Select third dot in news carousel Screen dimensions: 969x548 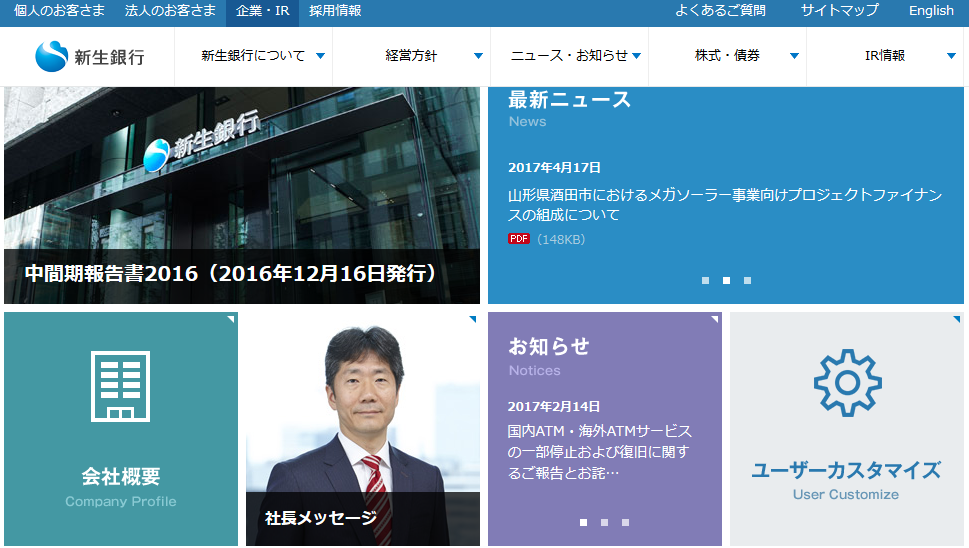747,280
